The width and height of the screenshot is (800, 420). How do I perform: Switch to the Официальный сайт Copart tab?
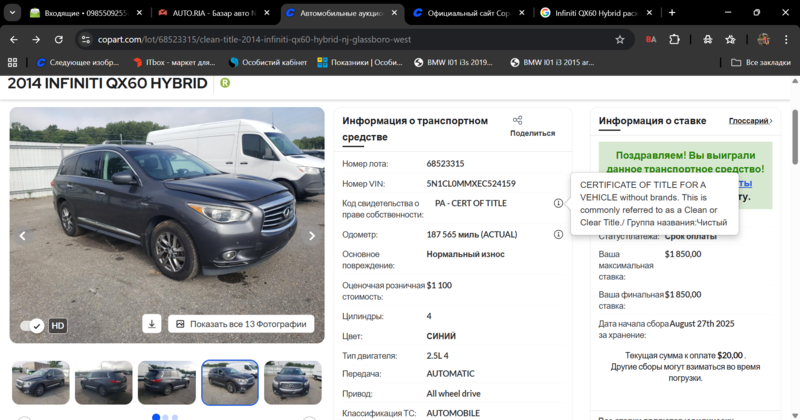point(468,13)
